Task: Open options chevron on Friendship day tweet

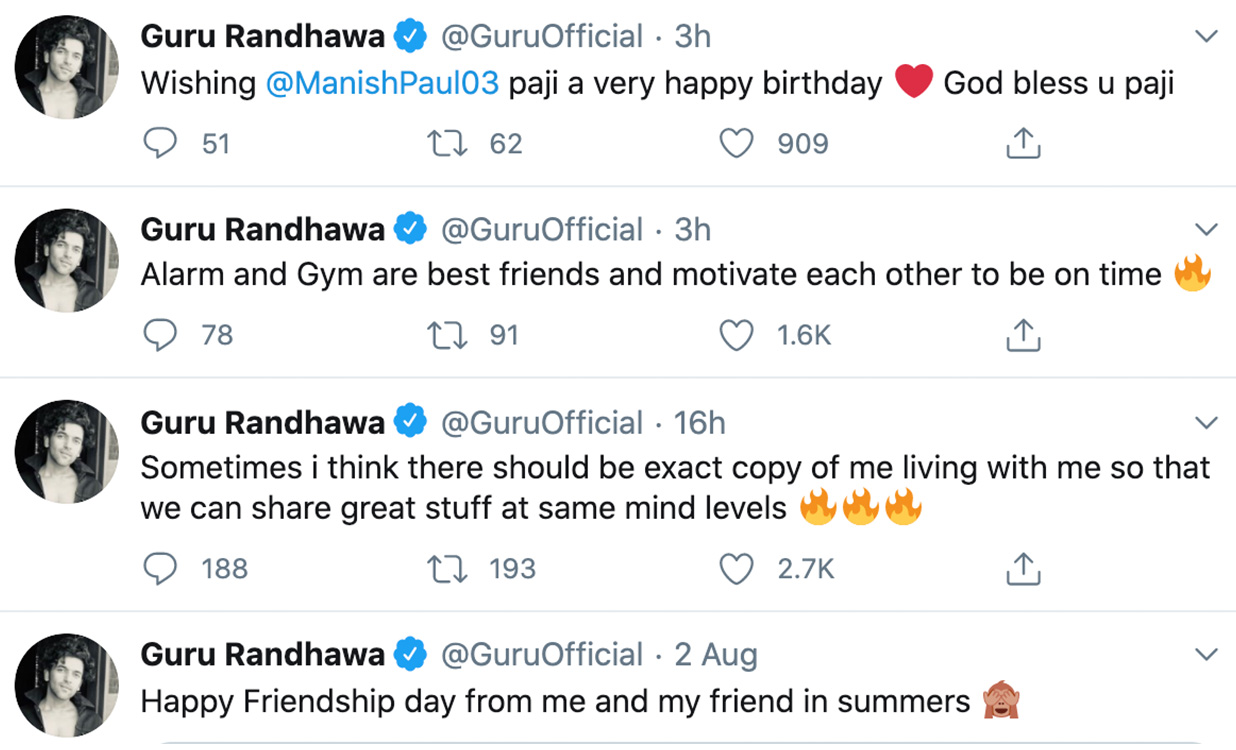Action: click(x=1207, y=655)
